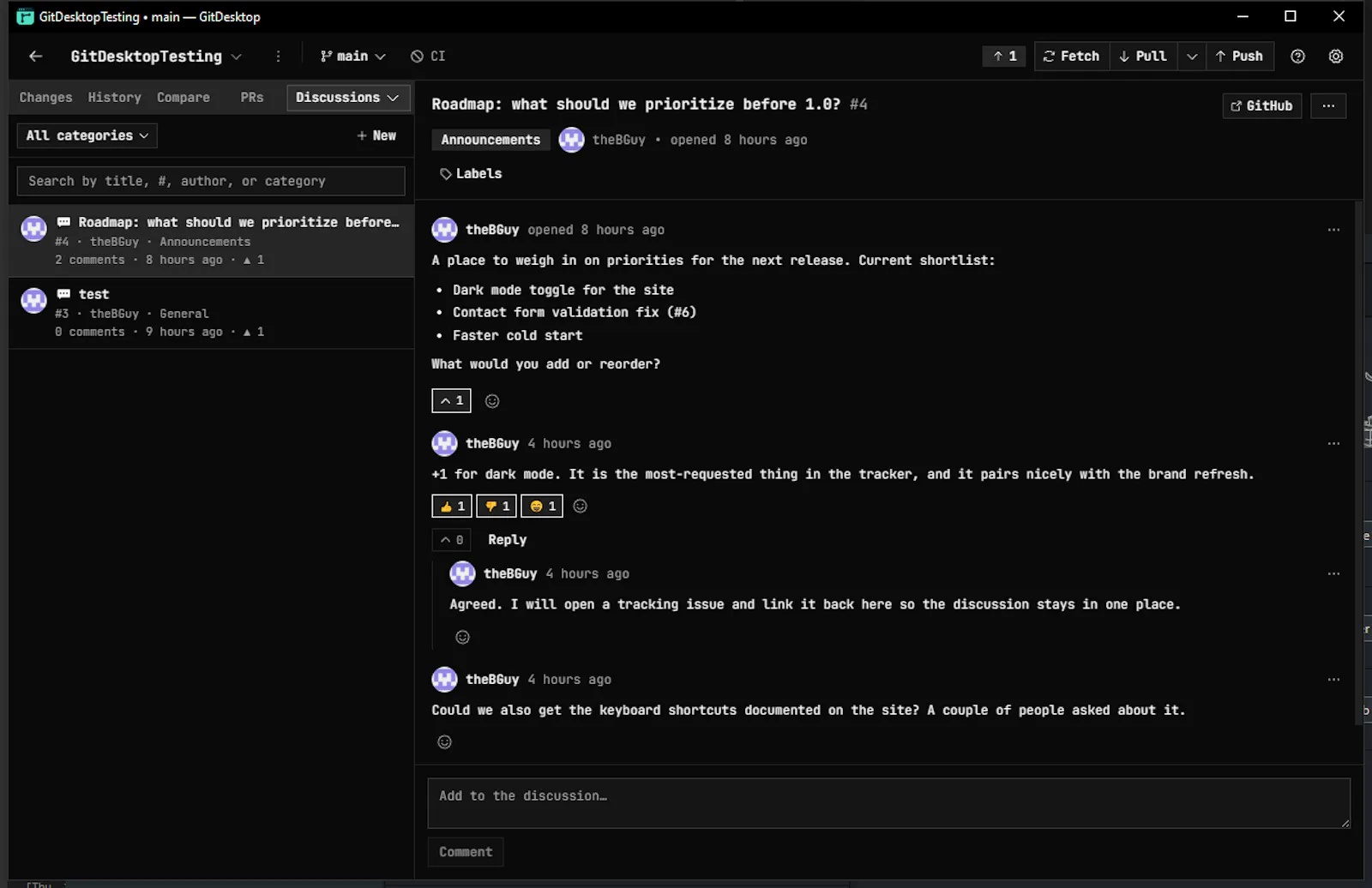Open the Discussions tab dropdown
The width and height of the screenshot is (1372, 888).
347,98
